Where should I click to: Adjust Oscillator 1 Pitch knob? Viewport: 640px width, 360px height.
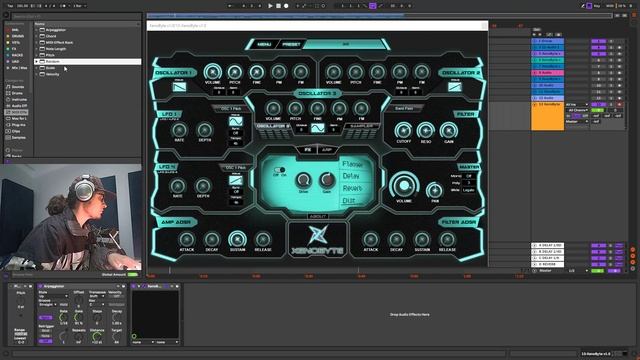coord(234,72)
